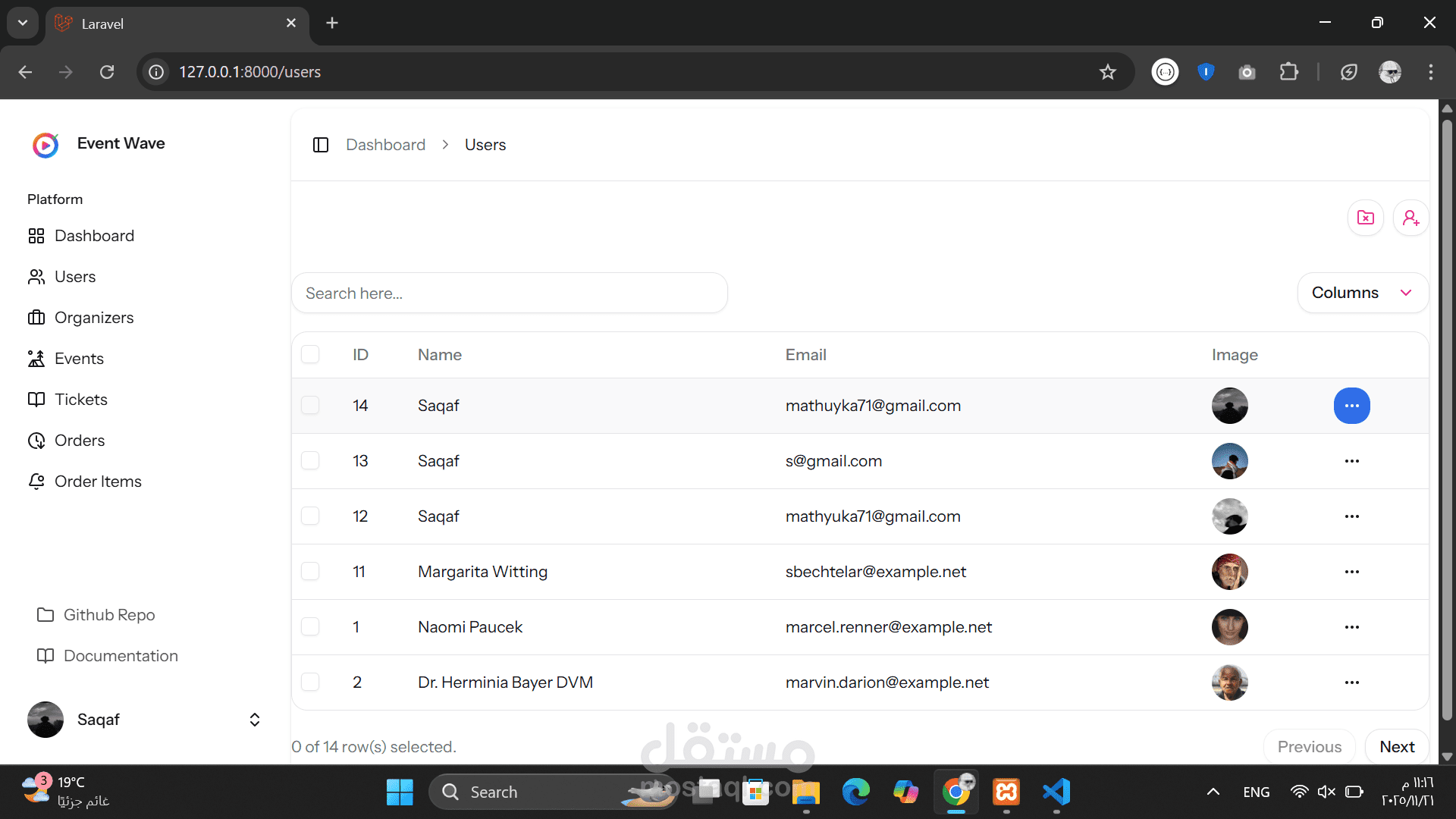Open Order Items in sidebar
1456x819 pixels.
pyautogui.click(x=98, y=482)
